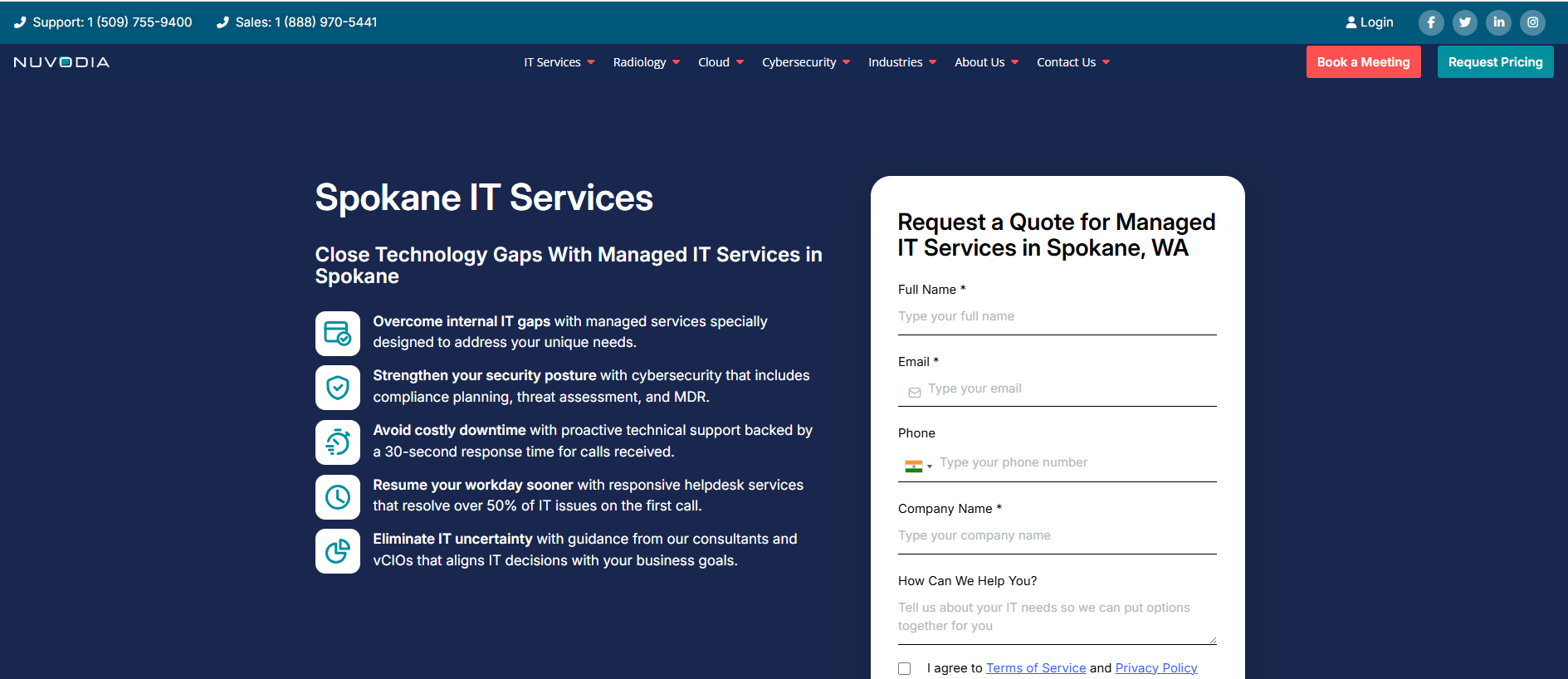This screenshot has height=679, width=1568.
Task: Expand the Industries menu
Action: click(902, 62)
